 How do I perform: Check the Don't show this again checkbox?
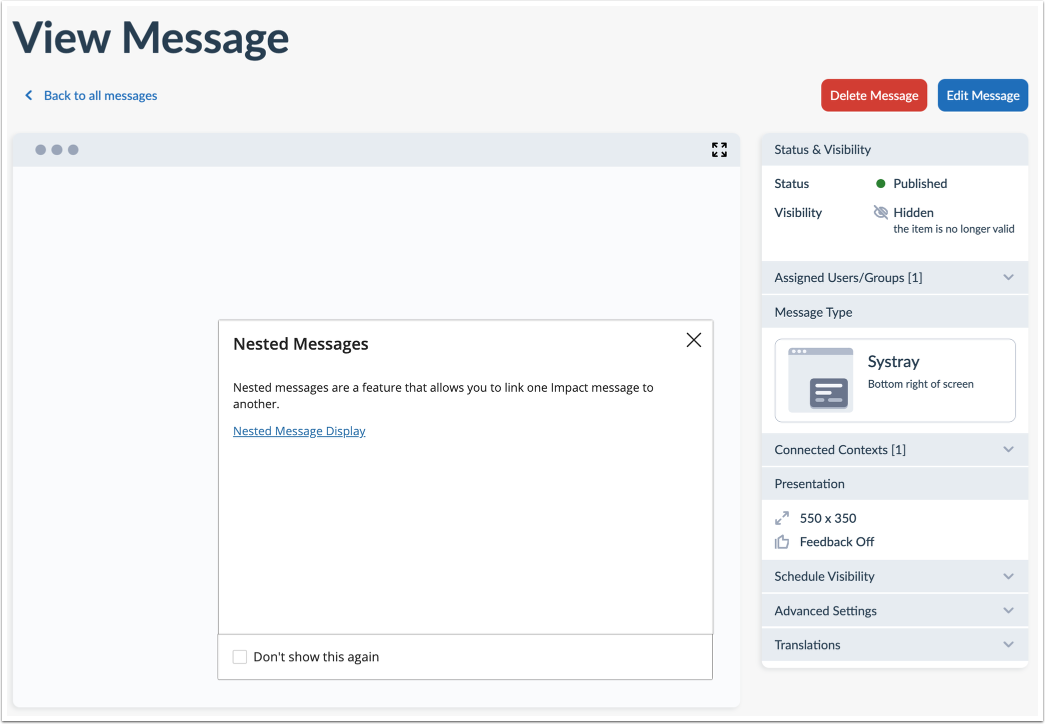click(239, 656)
